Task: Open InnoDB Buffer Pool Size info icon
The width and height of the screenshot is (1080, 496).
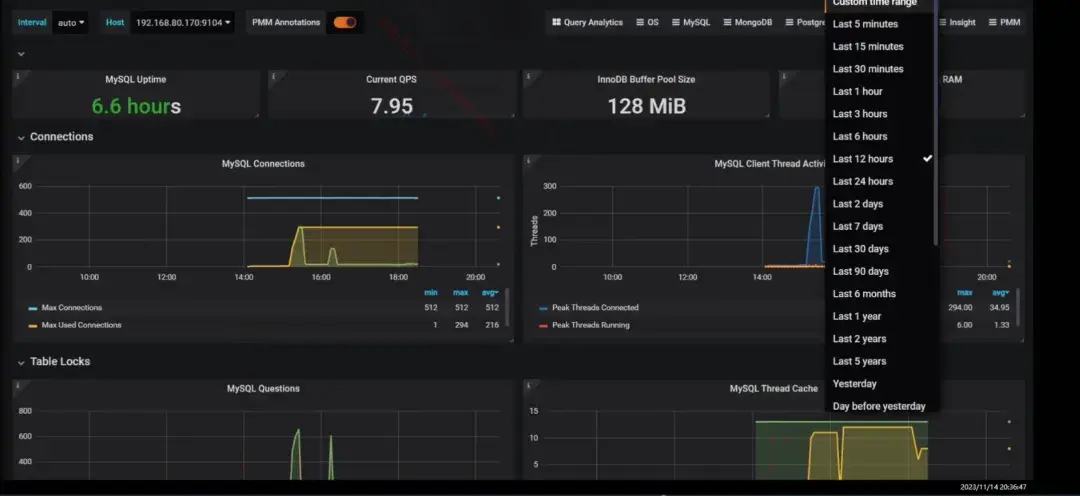Action: click(528, 76)
